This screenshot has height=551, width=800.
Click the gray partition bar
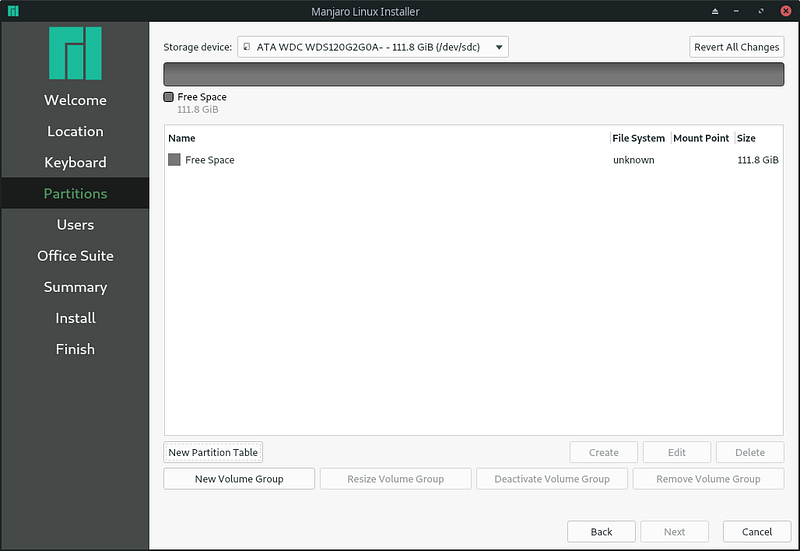click(473, 74)
